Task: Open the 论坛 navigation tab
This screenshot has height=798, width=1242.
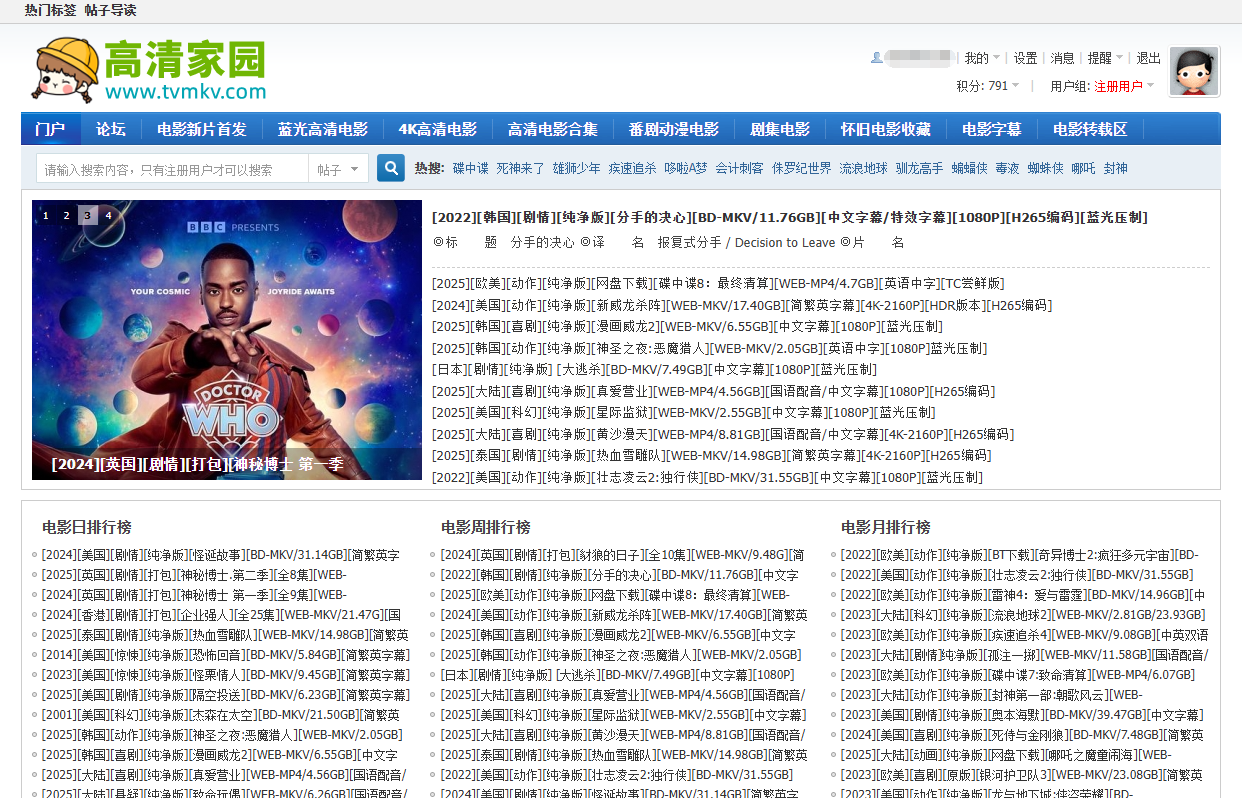Action: tap(111, 129)
